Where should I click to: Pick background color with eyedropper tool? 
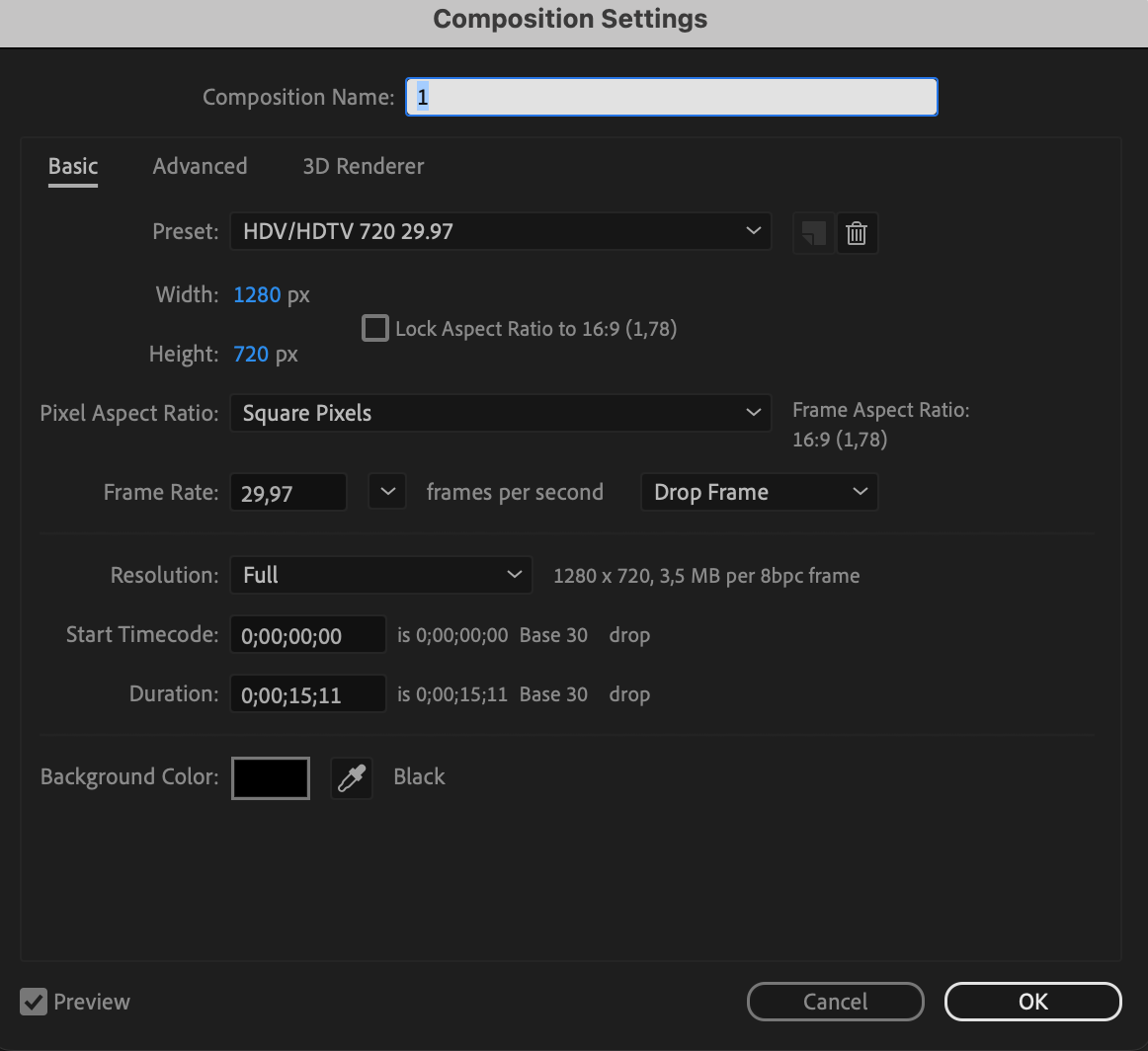[x=352, y=778]
